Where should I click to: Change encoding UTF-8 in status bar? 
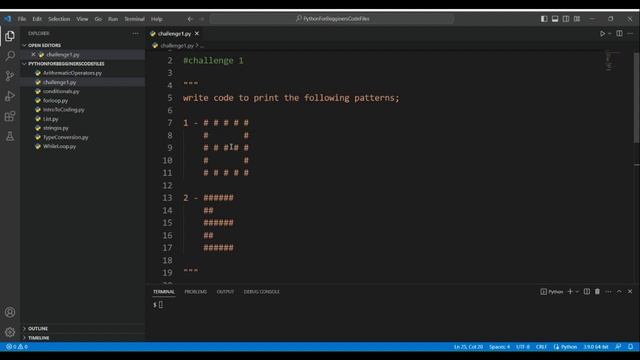523,347
